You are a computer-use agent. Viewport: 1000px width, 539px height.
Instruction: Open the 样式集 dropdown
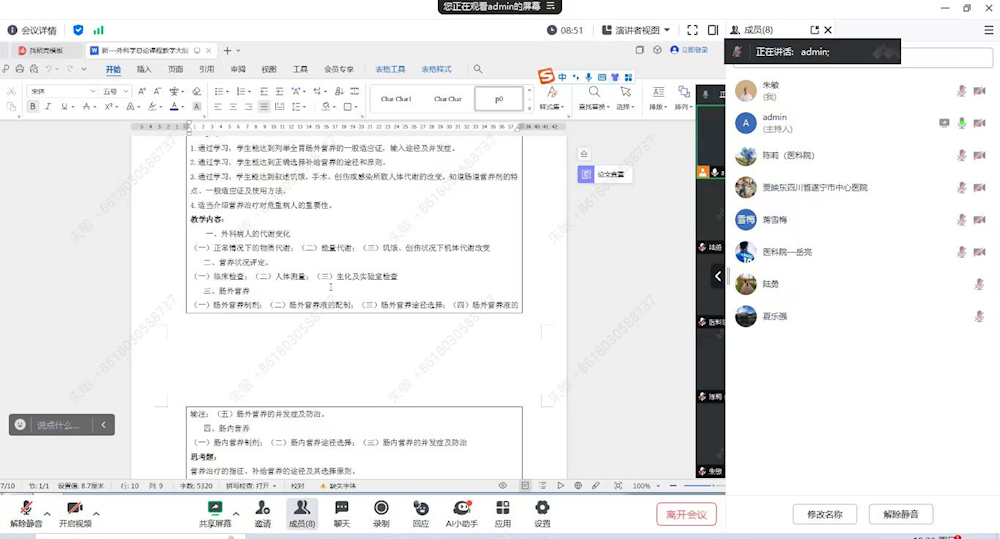551,107
